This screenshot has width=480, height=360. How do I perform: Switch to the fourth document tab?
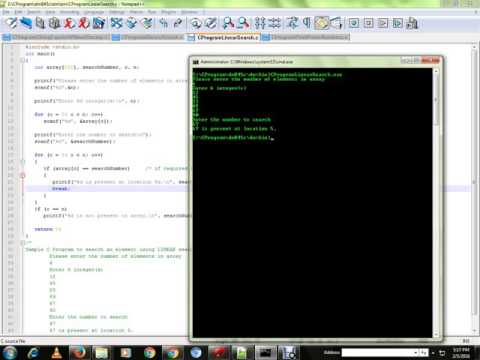306,37
